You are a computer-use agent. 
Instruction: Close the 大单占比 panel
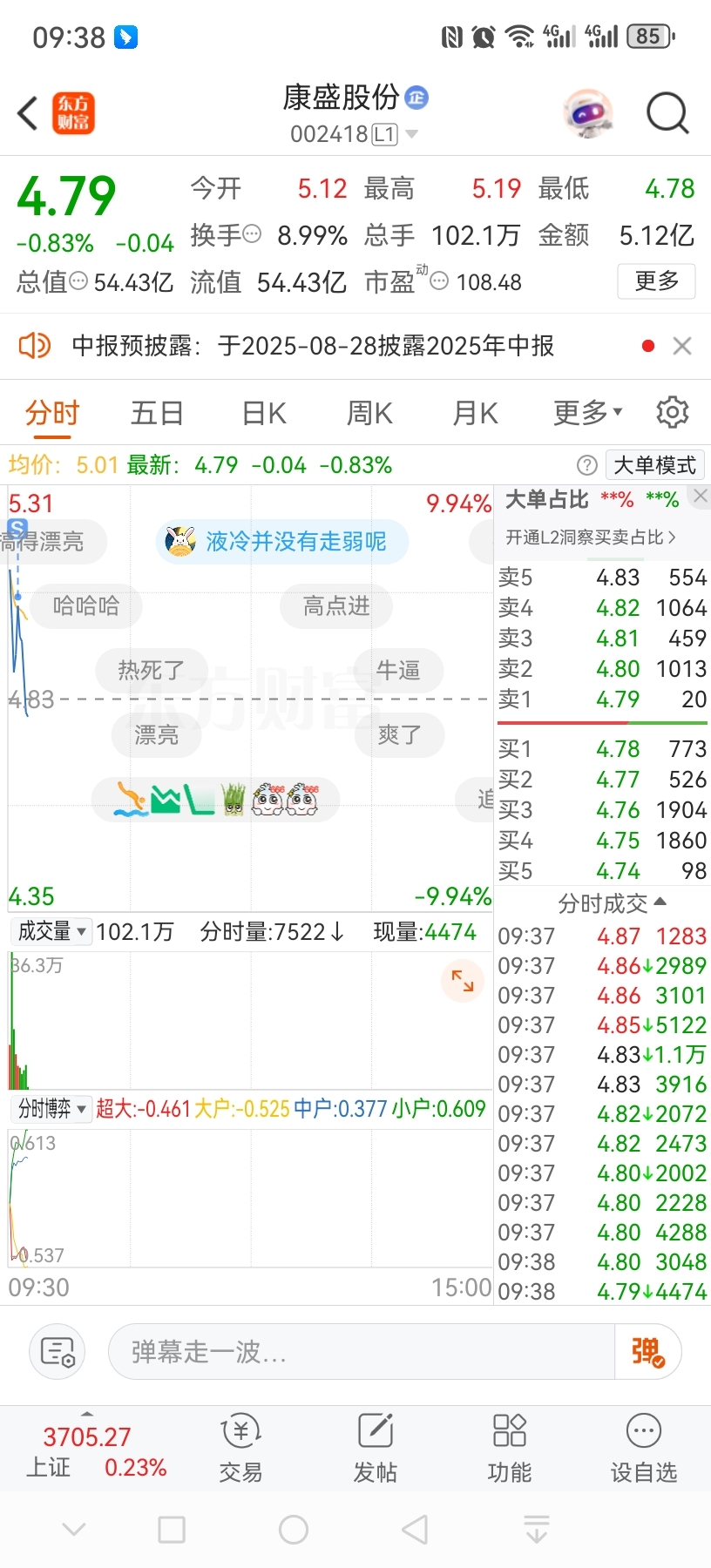(x=700, y=497)
